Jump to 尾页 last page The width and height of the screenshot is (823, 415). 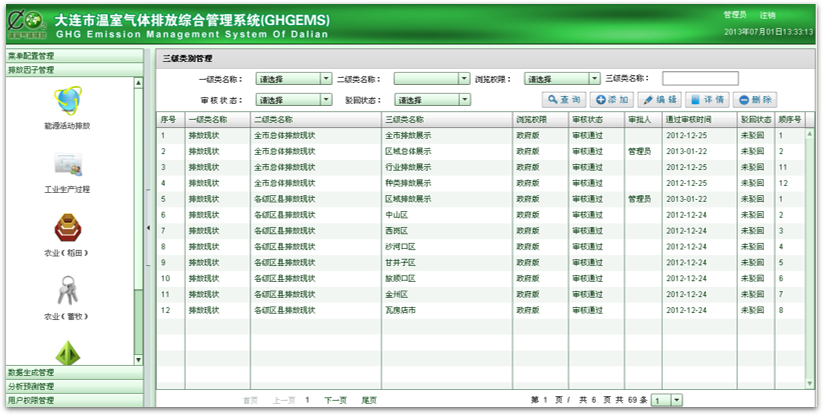click(x=369, y=400)
